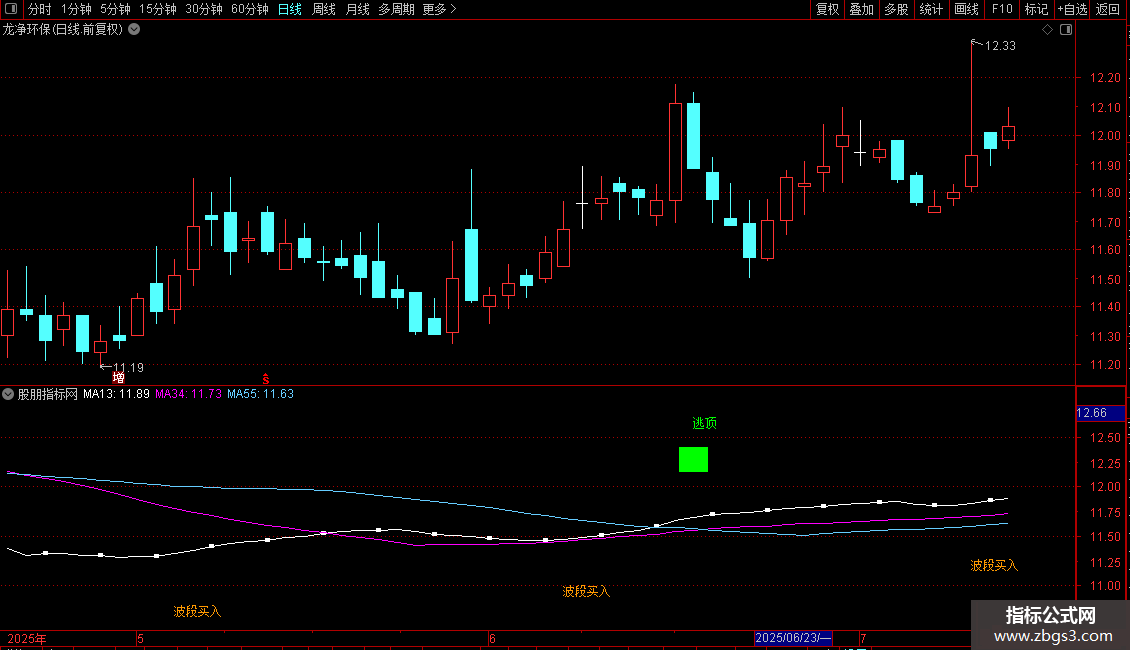Click the 逃顶 label in indicator pane
The height and width of the screenshot is (650, 1130).
[704, 423]
